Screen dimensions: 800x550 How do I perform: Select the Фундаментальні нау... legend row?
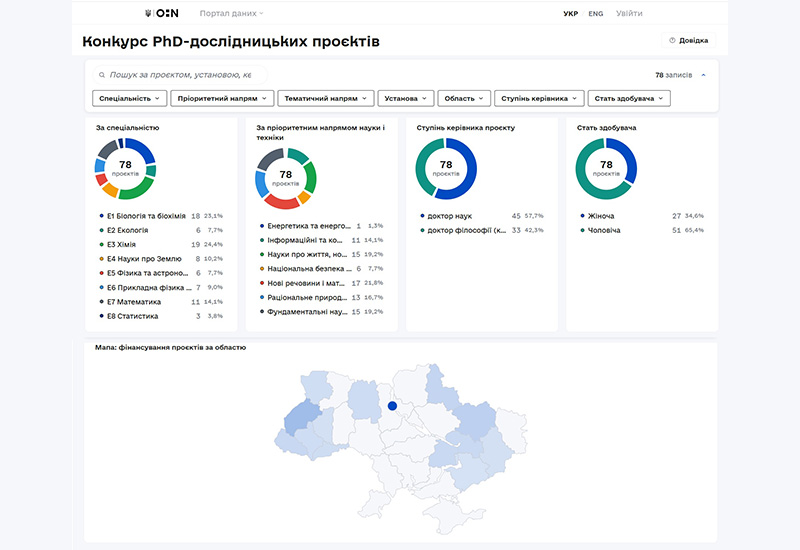point(321,311)
